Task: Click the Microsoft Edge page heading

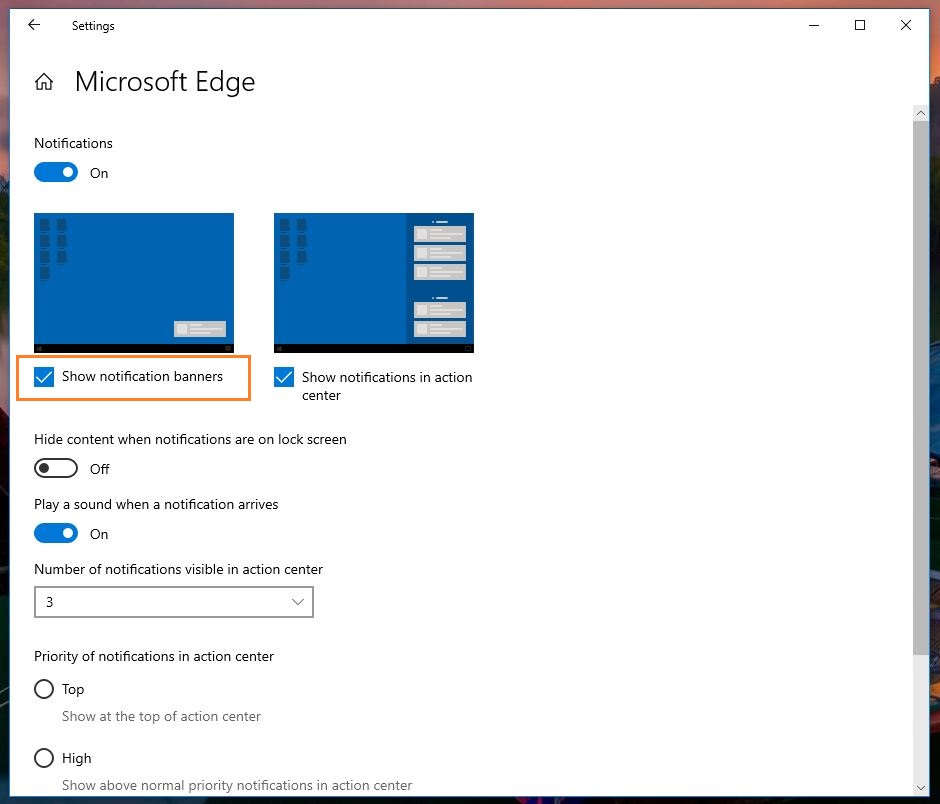Action: pyautogui.click(x=165, y=82)
